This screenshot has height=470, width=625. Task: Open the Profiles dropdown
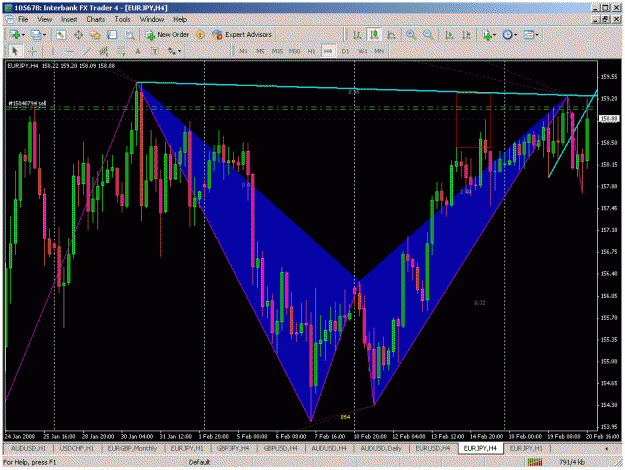39,35
